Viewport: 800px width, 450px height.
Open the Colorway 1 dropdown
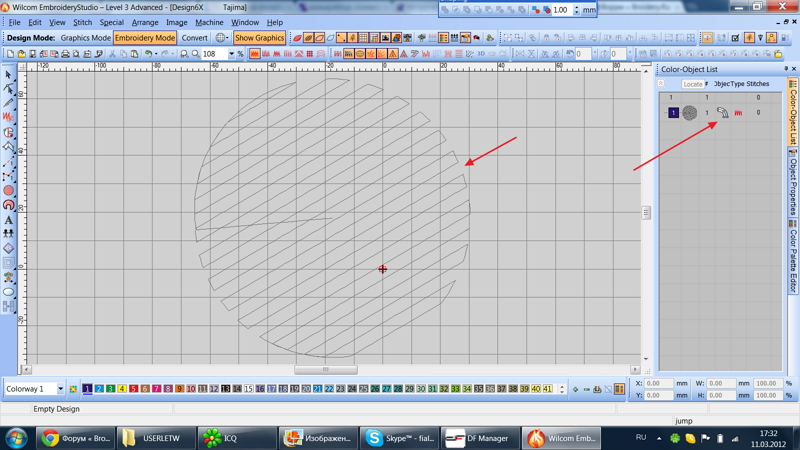pos(60,389)
